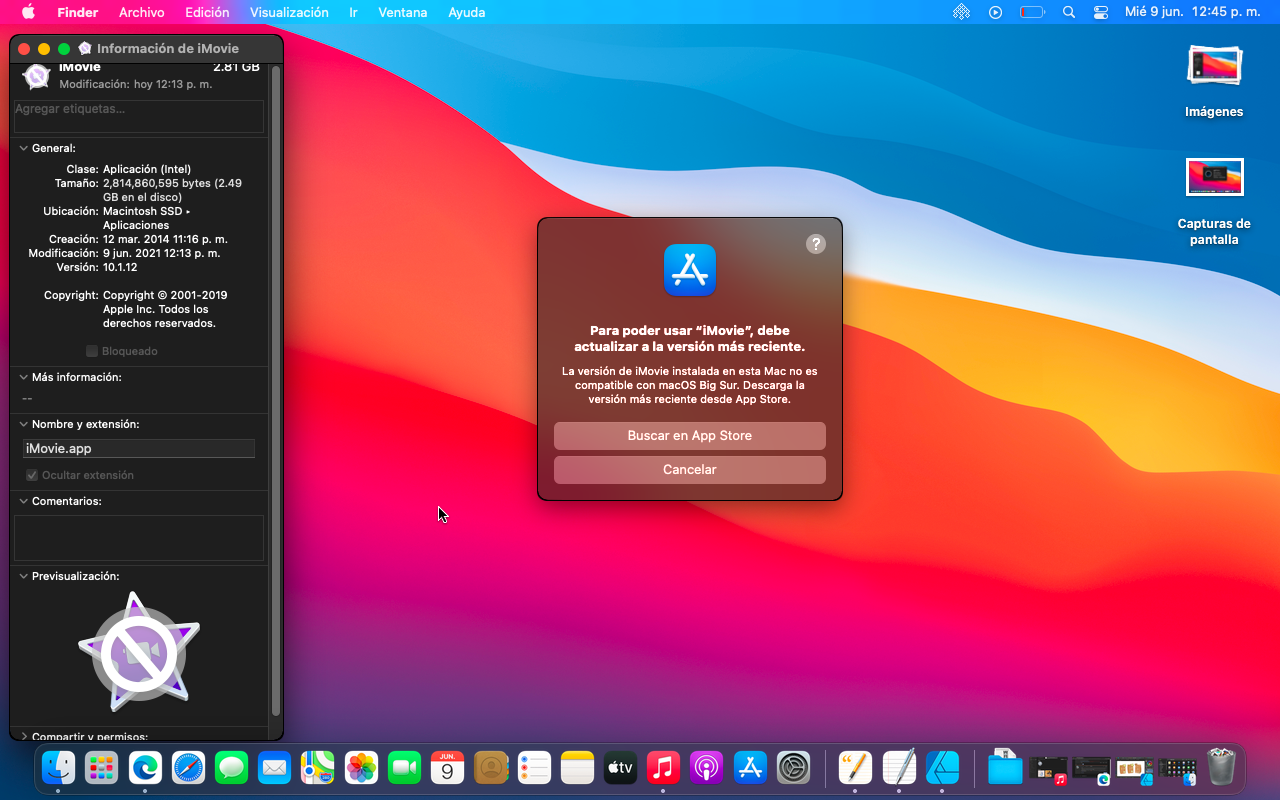Screen dimensions: 1280x800
Task: Click the Cancelar button
Action: click(690, 470)
